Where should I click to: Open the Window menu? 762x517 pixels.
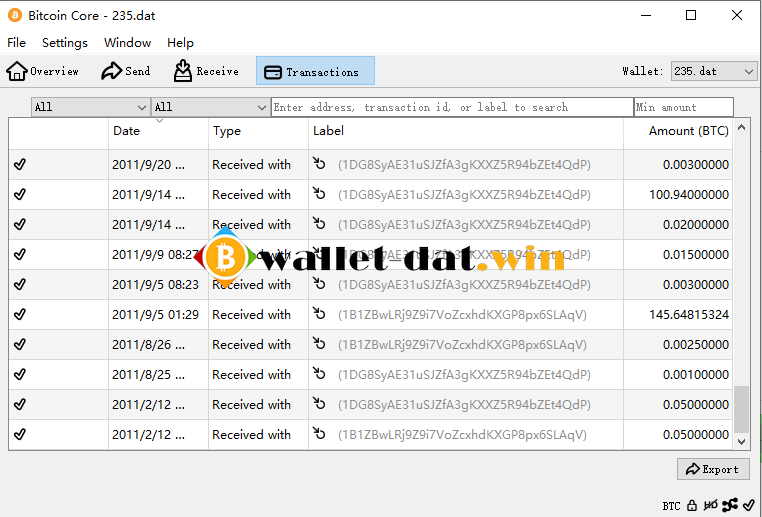127,43
